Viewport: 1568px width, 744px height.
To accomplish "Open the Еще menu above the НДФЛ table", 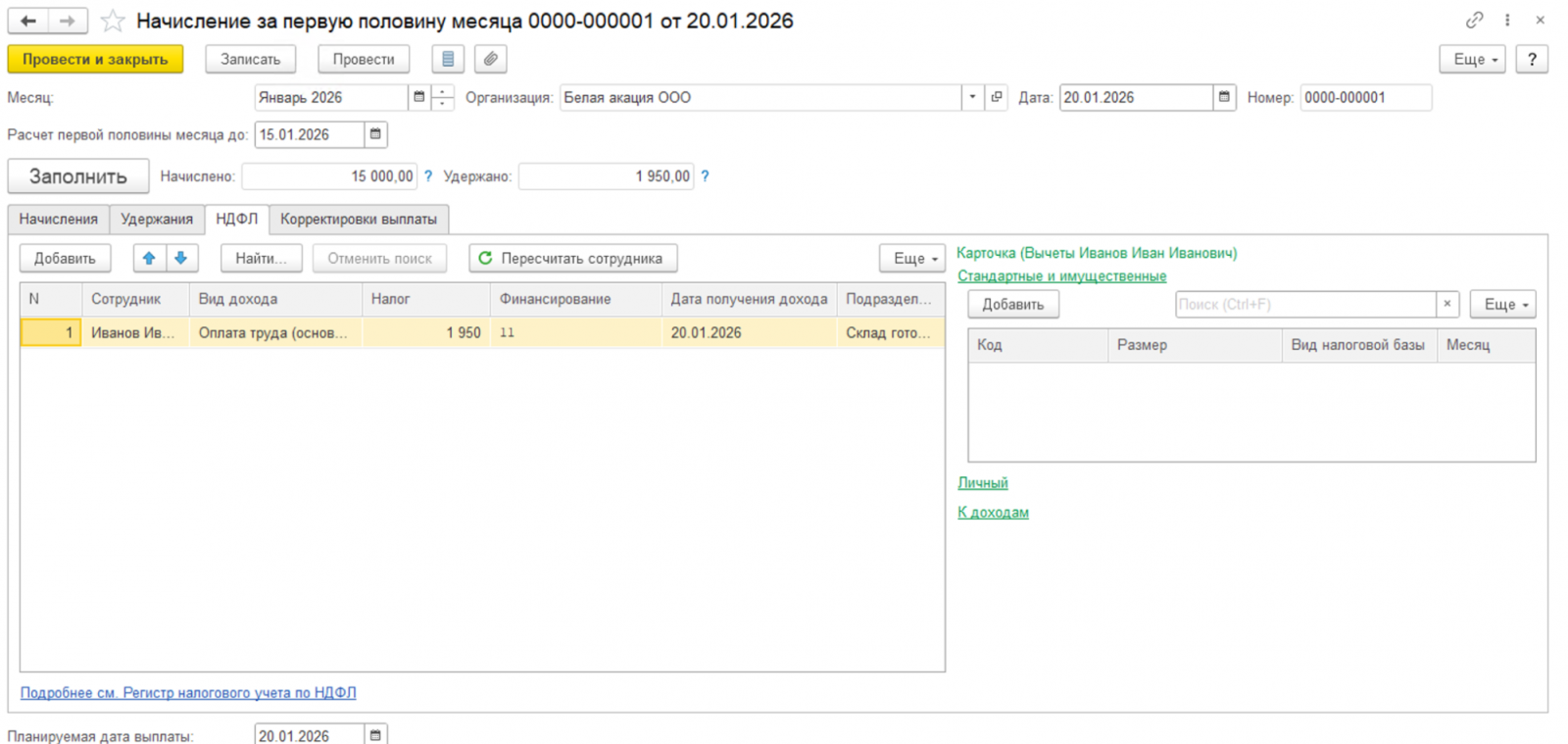I will coord(912,258).
